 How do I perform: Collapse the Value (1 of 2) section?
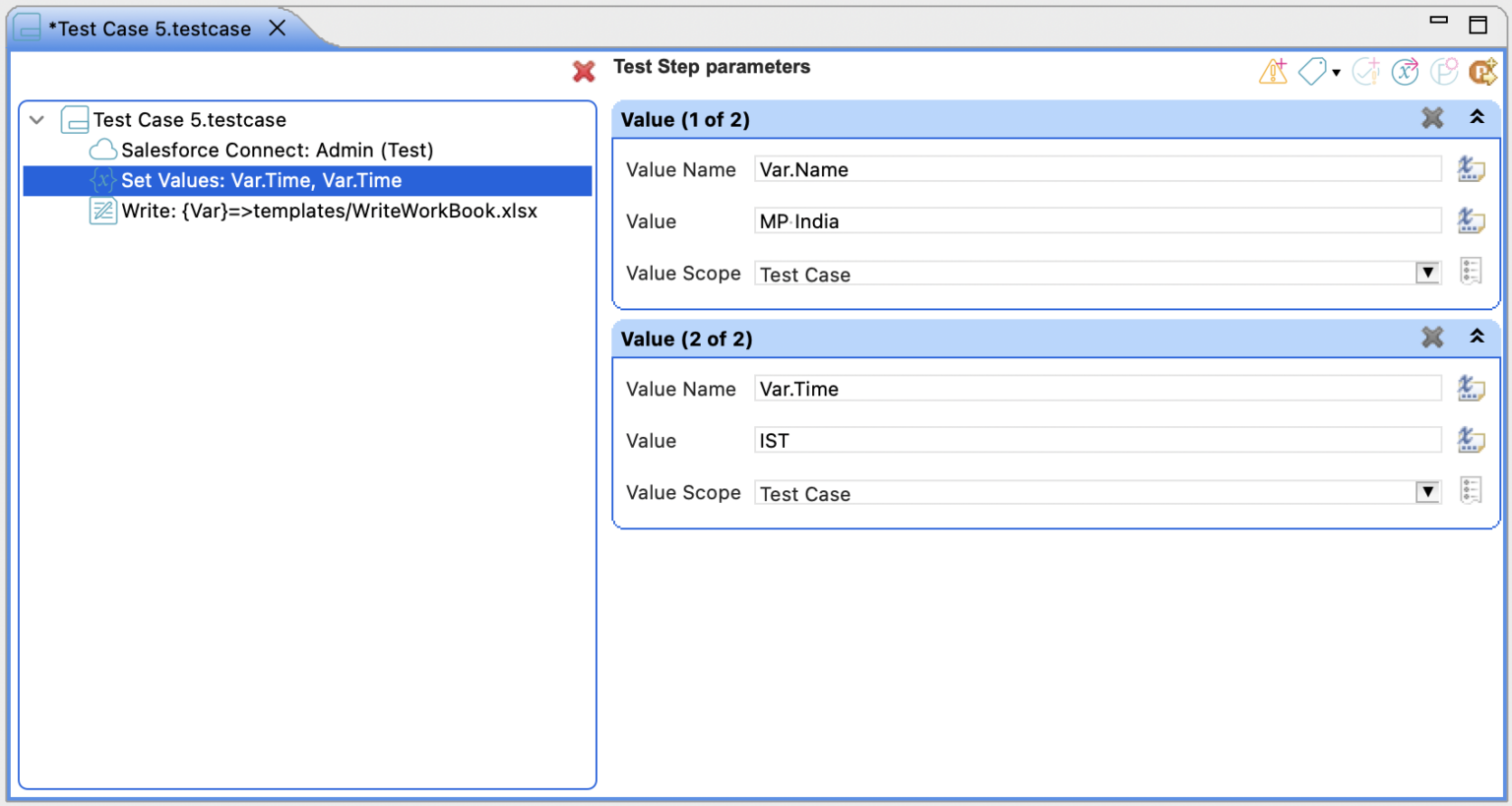point(1478,117)
